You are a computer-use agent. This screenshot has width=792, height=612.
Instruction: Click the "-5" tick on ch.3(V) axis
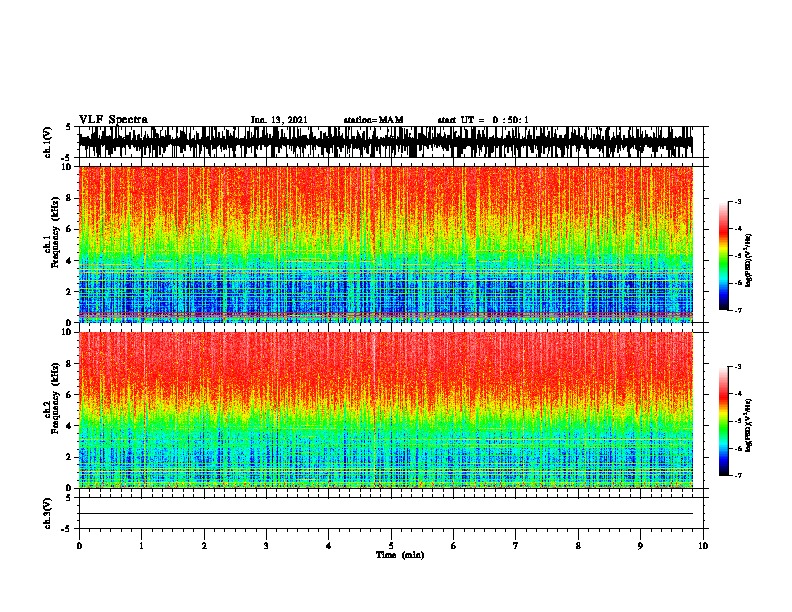point(67,529)
